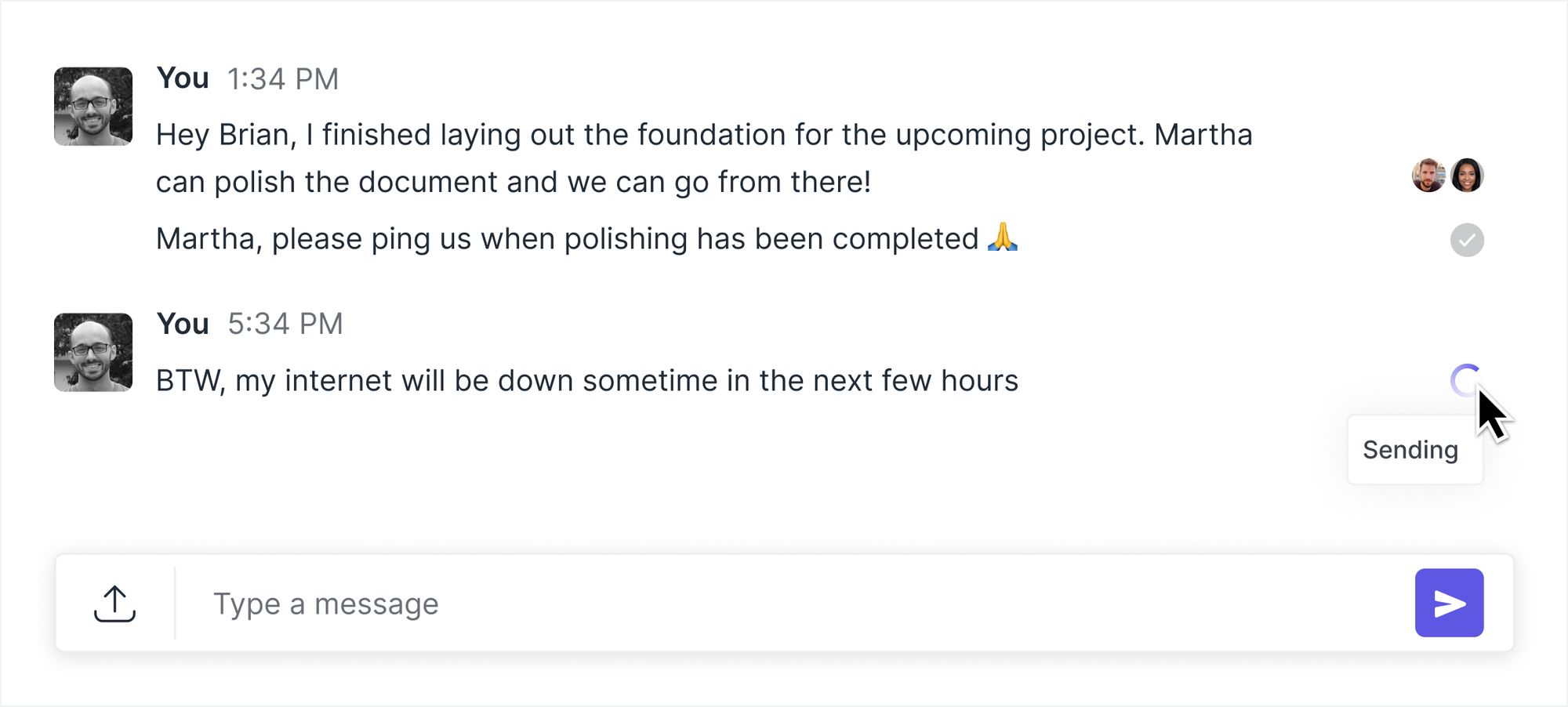The image size is (1568, 707).
Task: Select the "Martha, please ping us" message
Action: (586, 238)
